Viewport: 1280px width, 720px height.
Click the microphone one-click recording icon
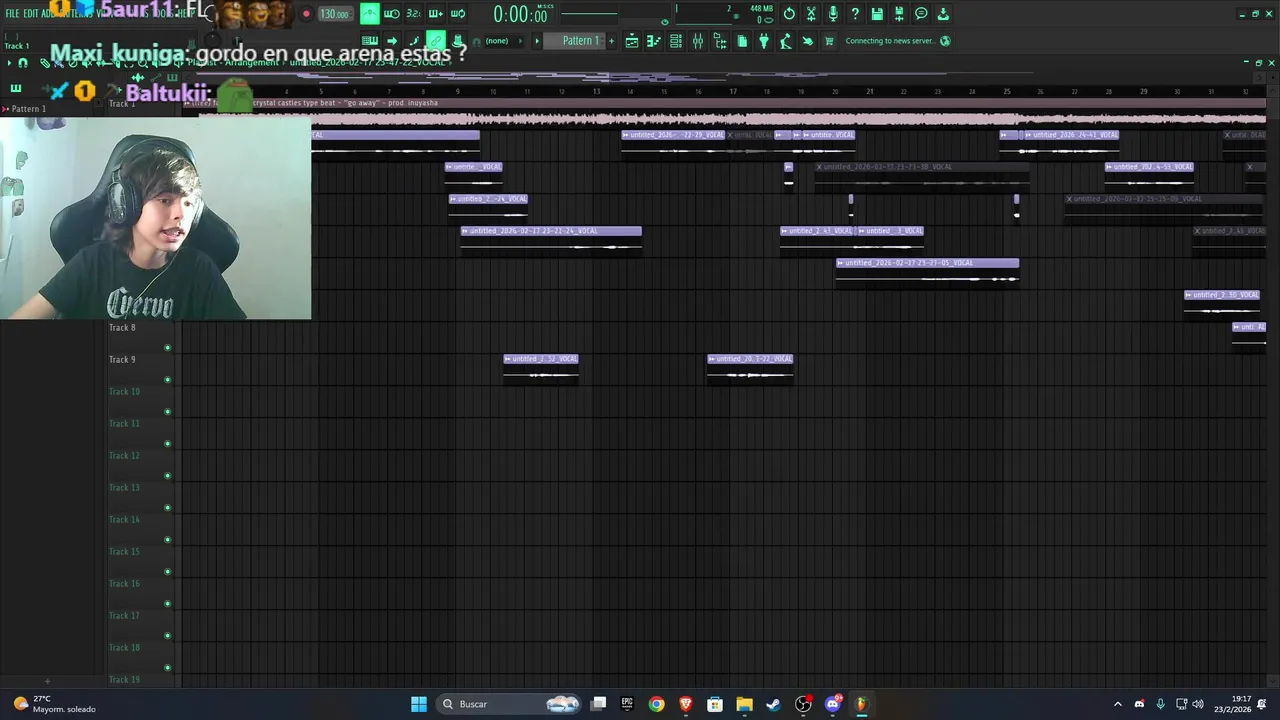833,14
